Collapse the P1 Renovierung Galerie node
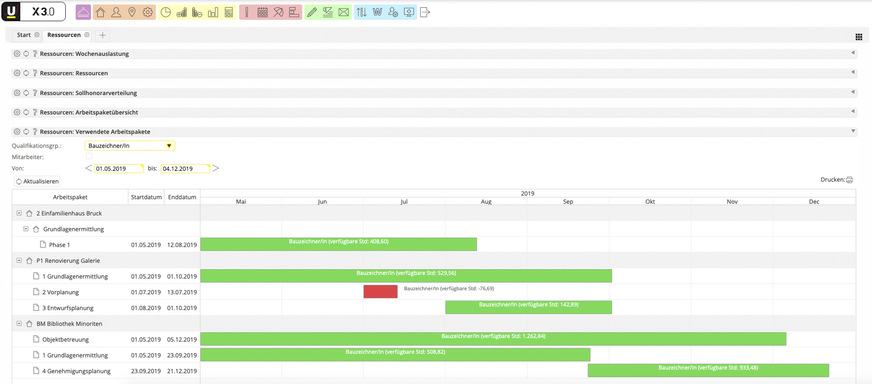The image size is (872, 384). click(x=19, y=260)
